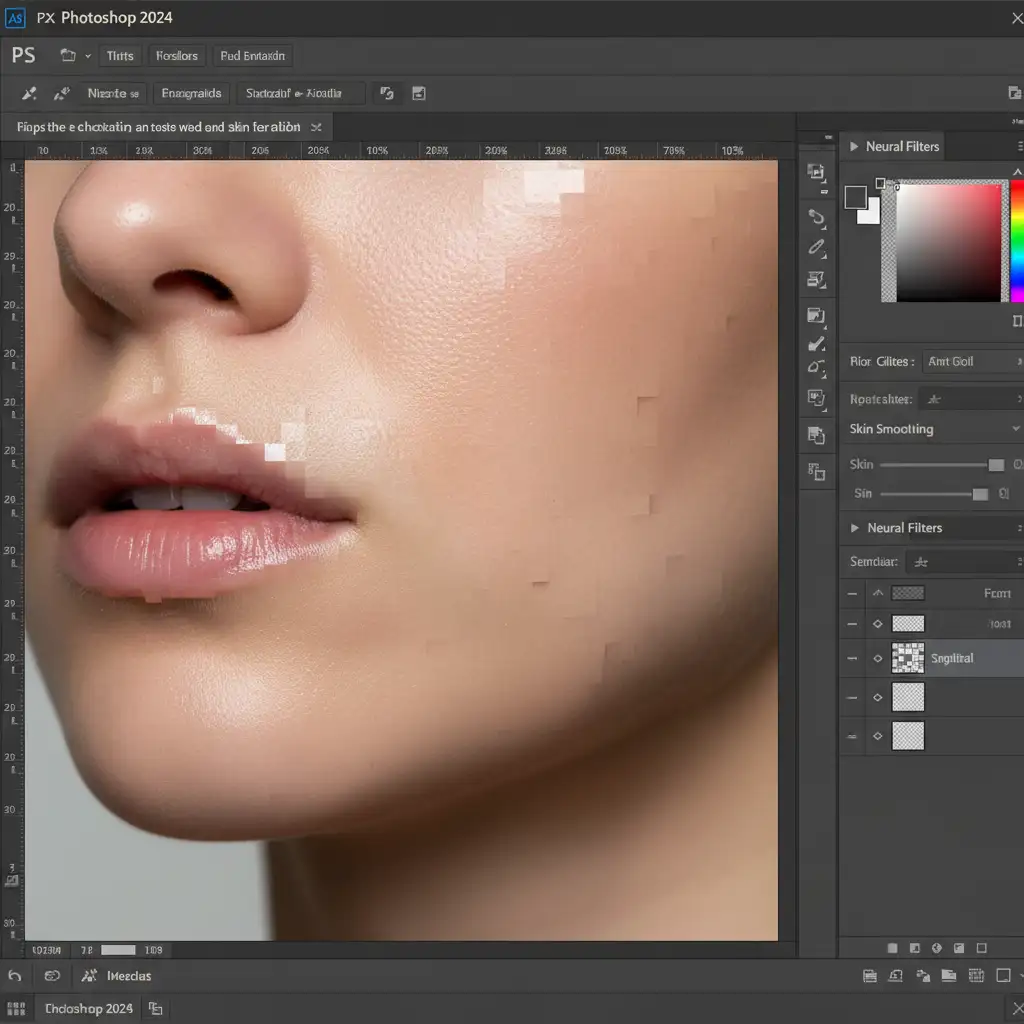This screenshot has width=1024, height=1024.
Task: Click the Nisazte button in the options bar
Action: 112,93
